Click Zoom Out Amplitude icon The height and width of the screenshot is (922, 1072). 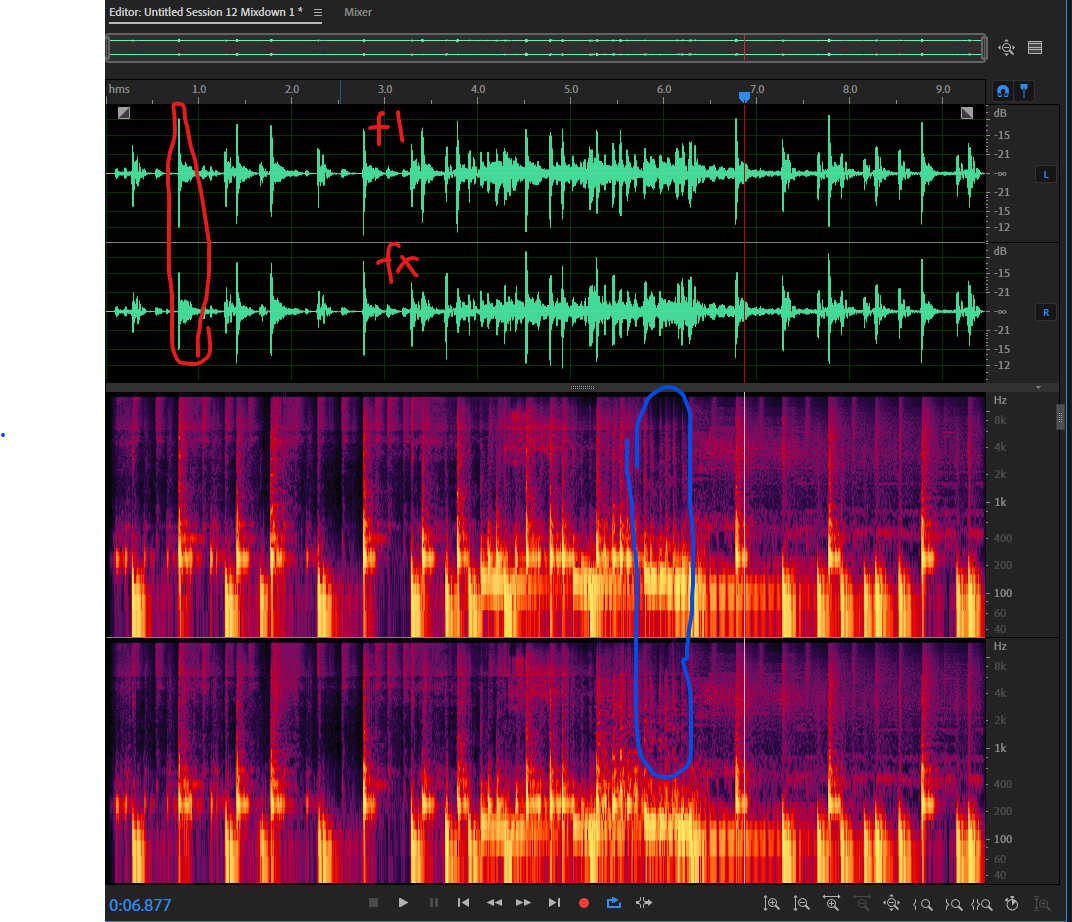801,904
